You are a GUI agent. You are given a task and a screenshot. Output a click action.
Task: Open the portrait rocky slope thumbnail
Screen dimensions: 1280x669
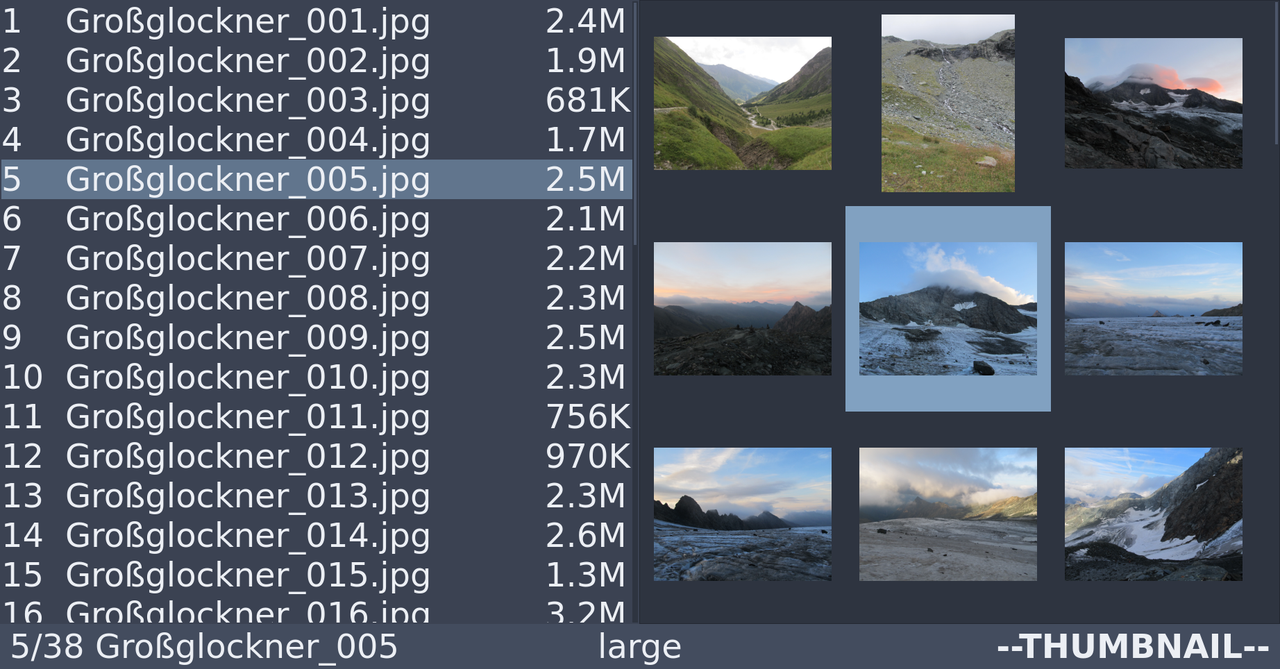(x=948, y=103)
